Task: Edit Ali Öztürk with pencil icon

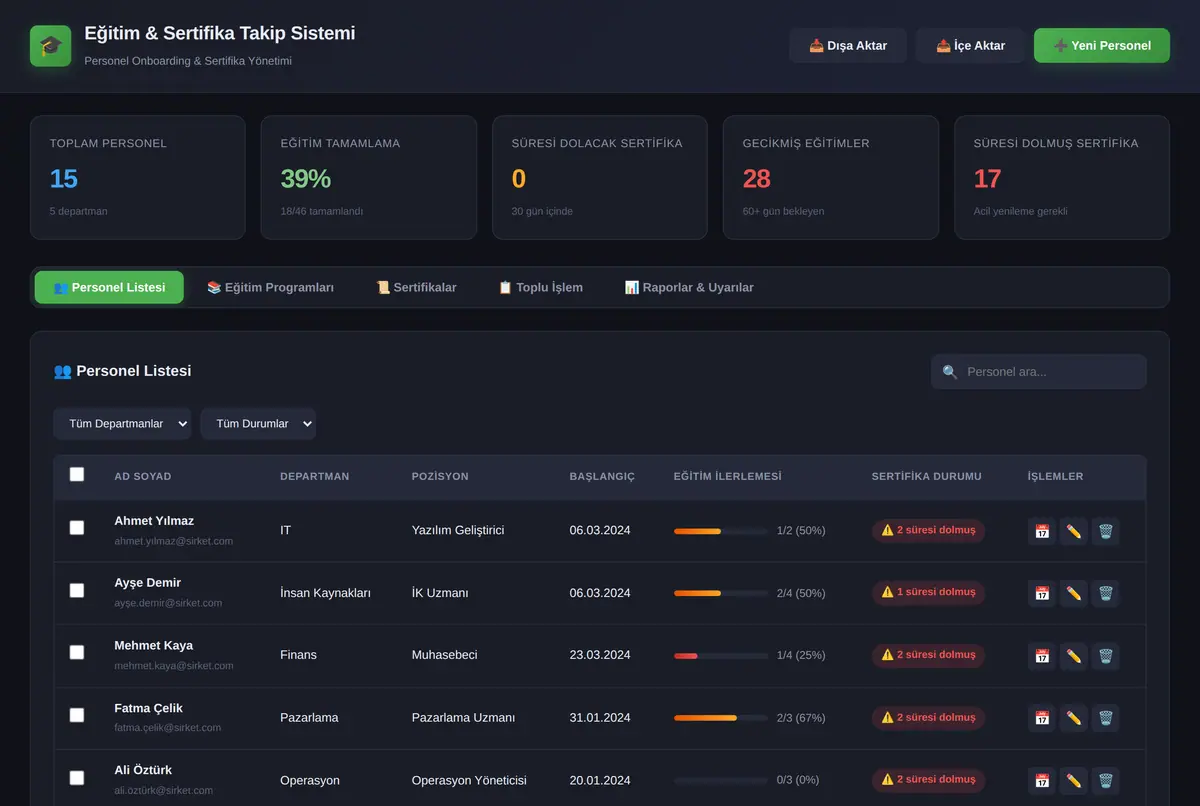Action: [x=1074, y=781]
